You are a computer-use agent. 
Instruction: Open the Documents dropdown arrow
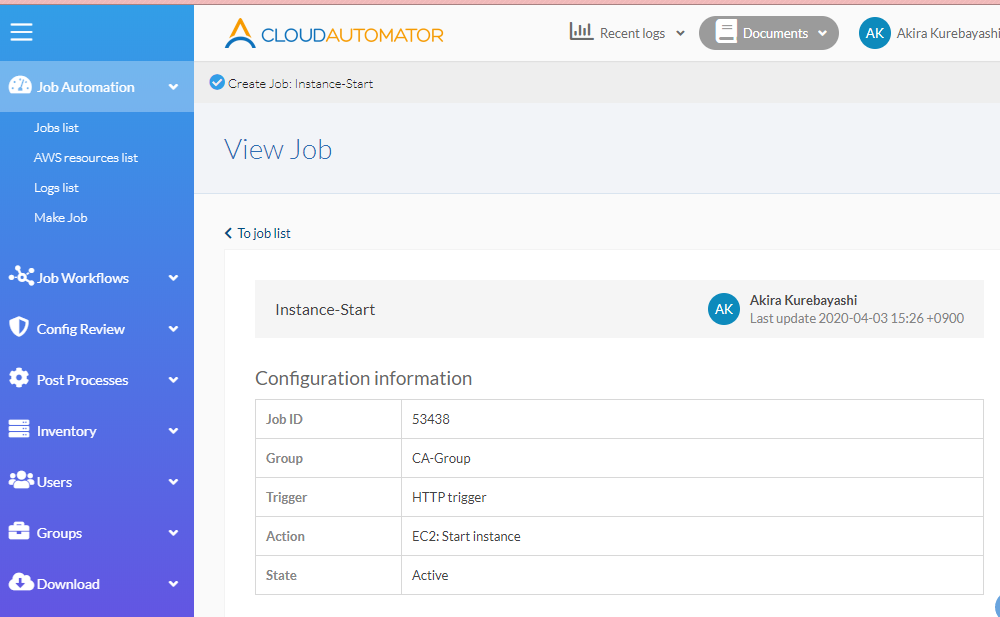(x=823, y=34)
